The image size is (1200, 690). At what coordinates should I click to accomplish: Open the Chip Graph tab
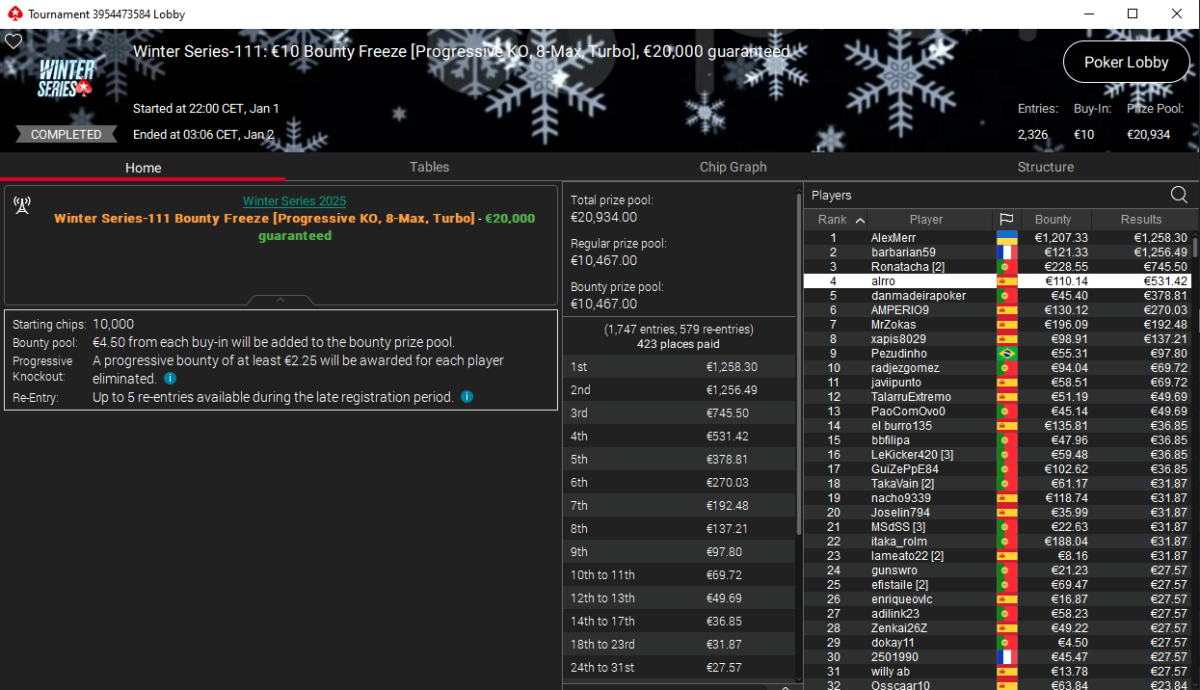[x=733, y=167]
